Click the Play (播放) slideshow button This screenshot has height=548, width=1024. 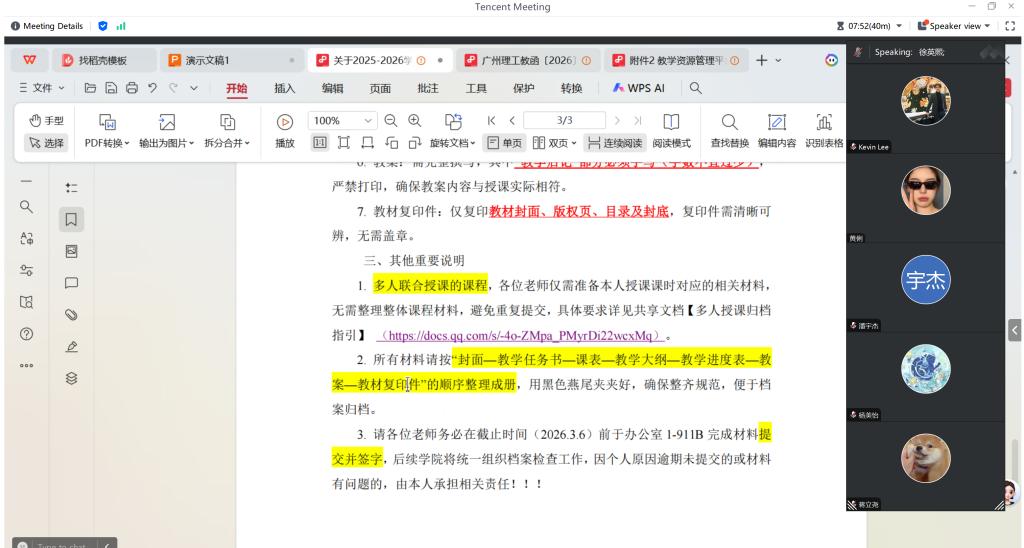(x=285, y=130)
